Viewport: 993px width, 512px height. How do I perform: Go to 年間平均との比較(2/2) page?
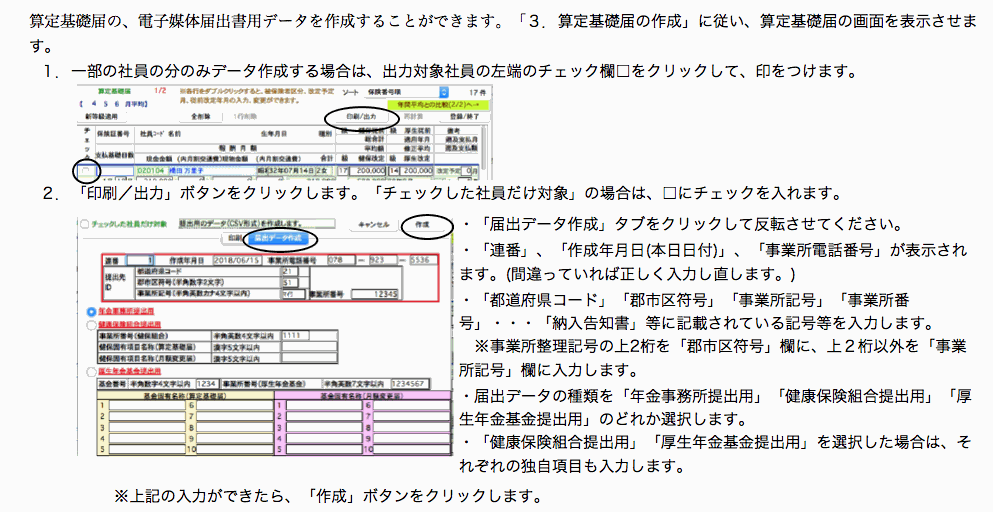coord(441,102)
